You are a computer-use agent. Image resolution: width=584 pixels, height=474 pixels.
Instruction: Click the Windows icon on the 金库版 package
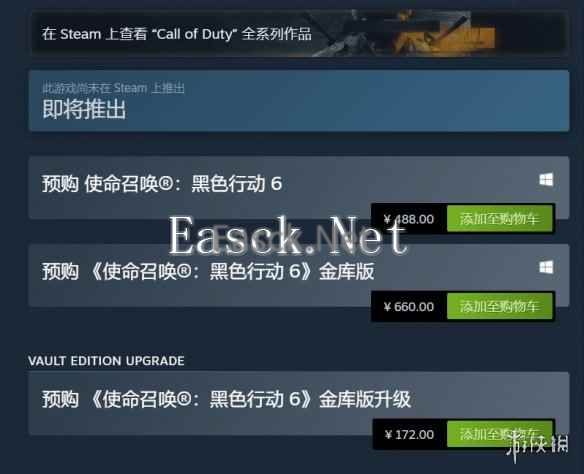(x=546, y=267)
